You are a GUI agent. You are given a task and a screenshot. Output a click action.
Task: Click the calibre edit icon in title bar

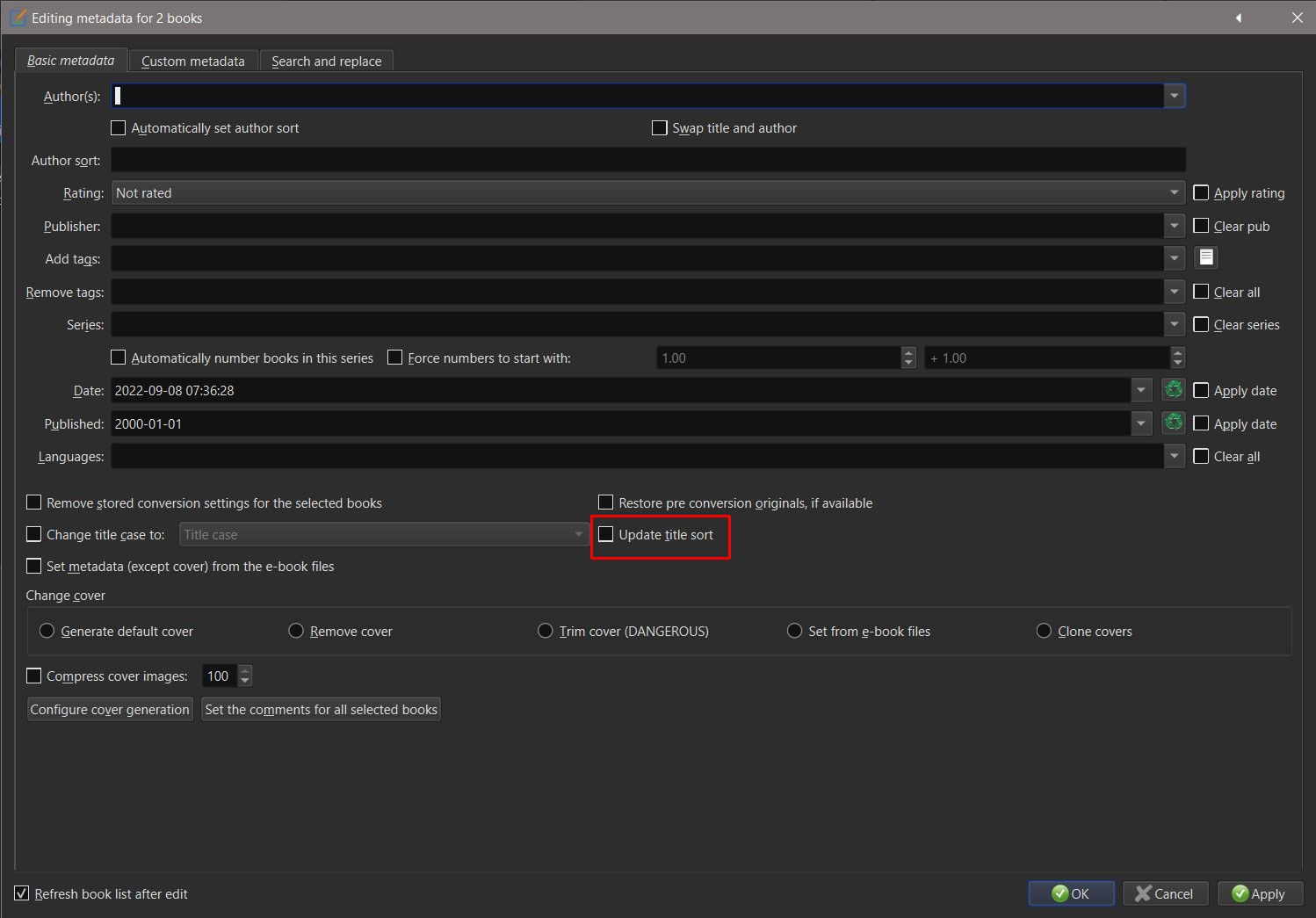click(x=17, y=18)
